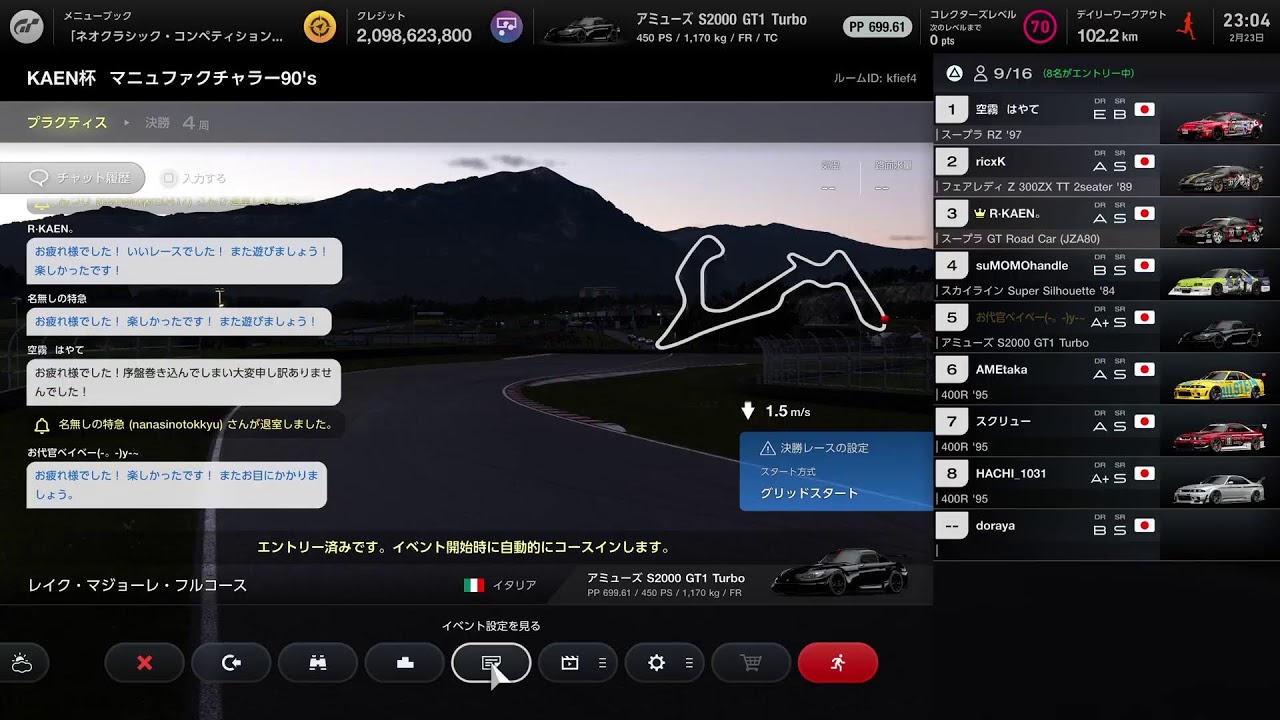Screen dimensions: 1280x720
Task: Open the チャット履歴 chat history button
Action: tap(73, 178)
